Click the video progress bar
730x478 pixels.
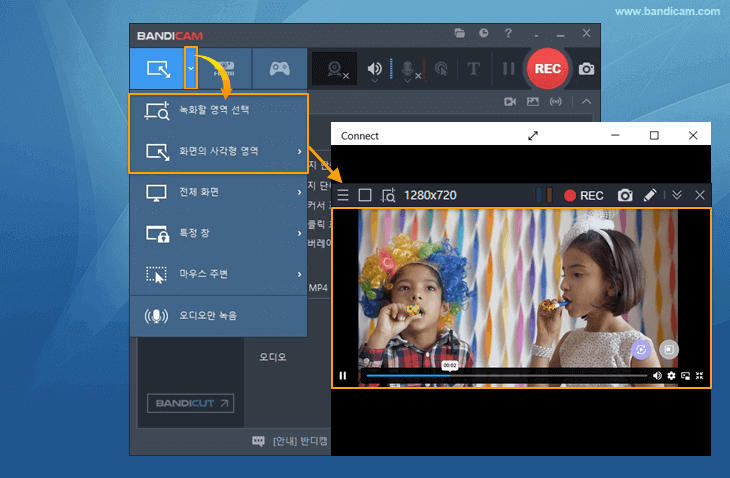click(x=500, y=376)
